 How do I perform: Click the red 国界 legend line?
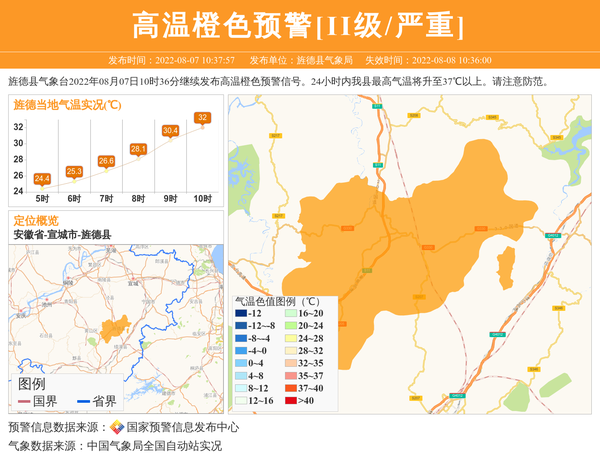[24, 401]
